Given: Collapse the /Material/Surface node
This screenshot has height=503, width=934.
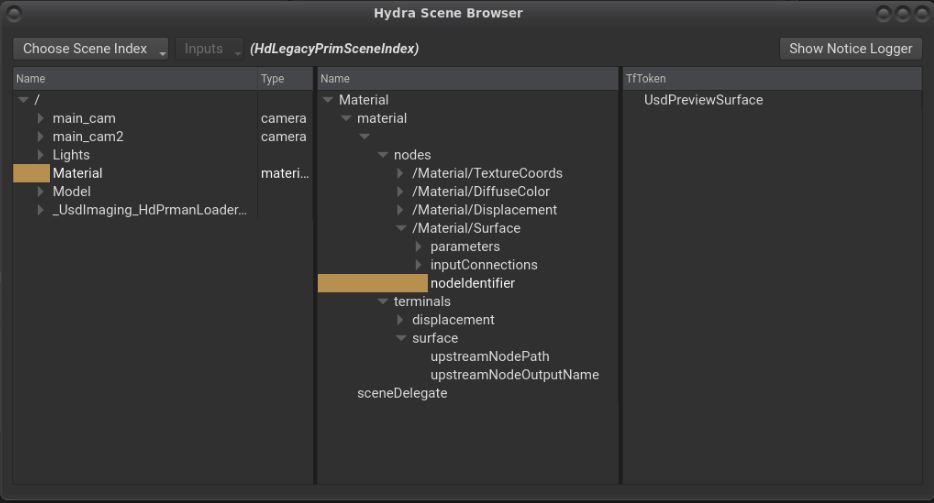Looking at the screenshot, I should pyautogui.click(x=401, y=228).
